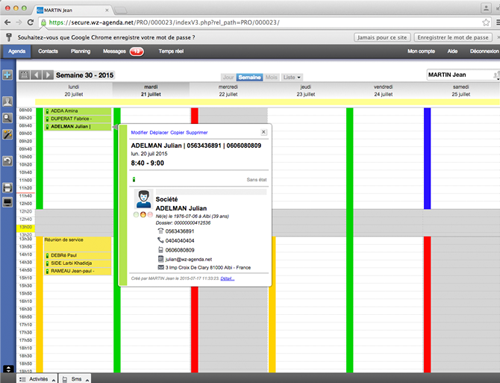Click the undo arrow icon in sidebar
The height and width of the screenshot is (383, 500).
[7, 161]
